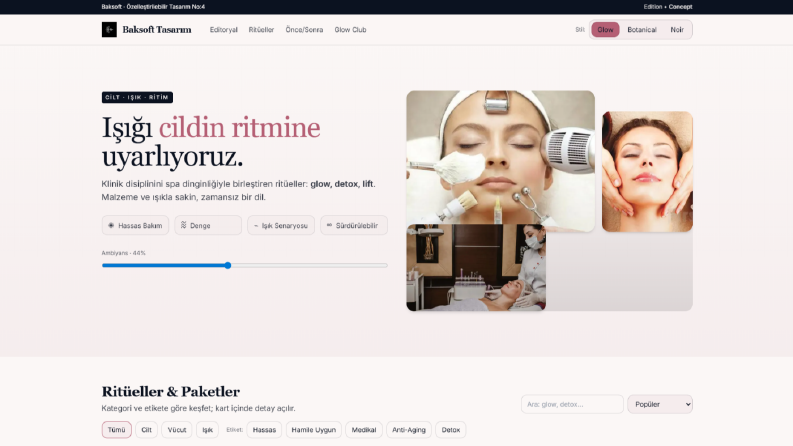Click the Hassas Bakım chip
This screenshot has height=446, width=793.
(135, 226)
